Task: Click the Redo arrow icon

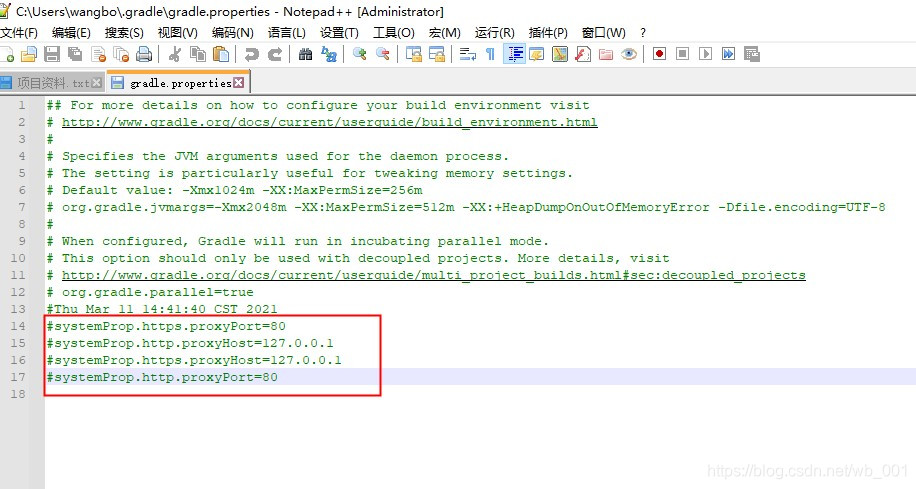Action: point(275,54)
